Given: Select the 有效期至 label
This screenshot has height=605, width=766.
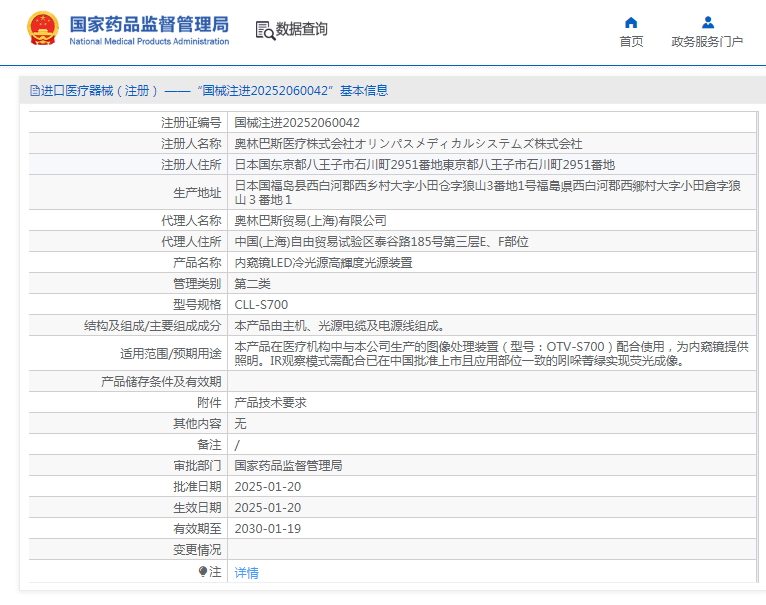Looking at the screenshot, I should click(x=197, y=528).
